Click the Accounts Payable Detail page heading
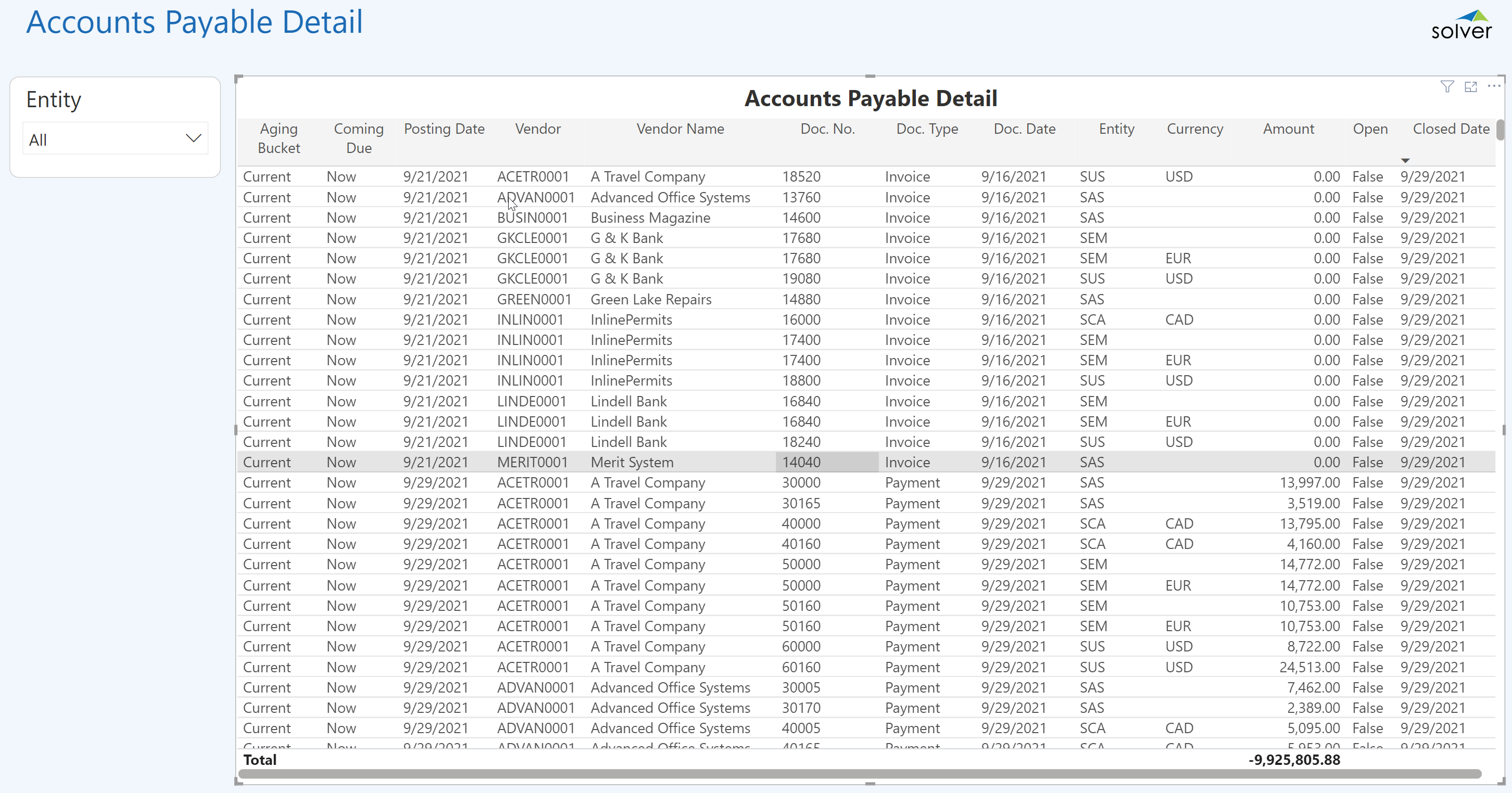Image resolution: width=1512 pixels, height=793 pixels. click(194, 22)
